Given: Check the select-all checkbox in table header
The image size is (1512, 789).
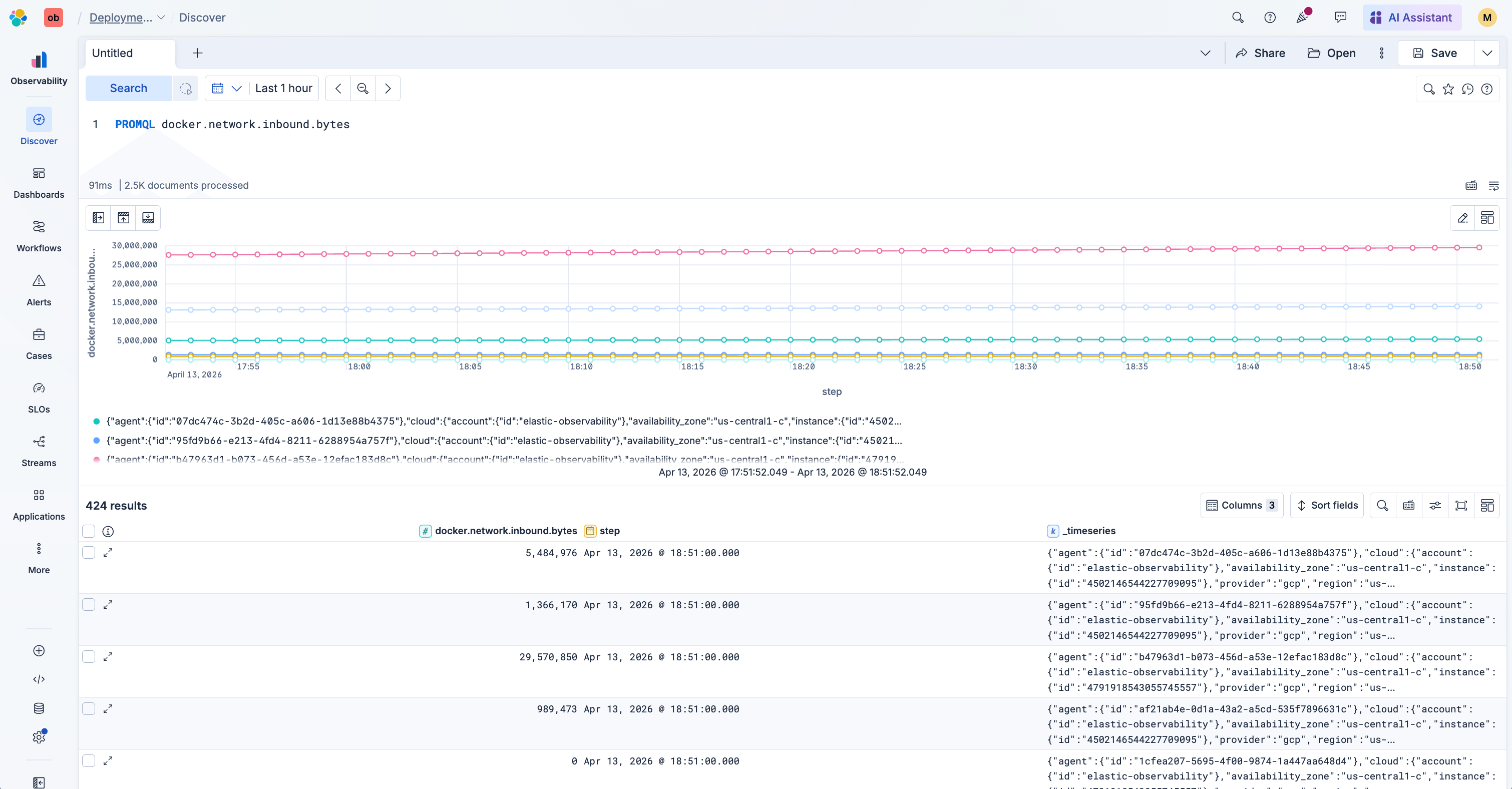Looking at the screenshot, I should 89,531.
